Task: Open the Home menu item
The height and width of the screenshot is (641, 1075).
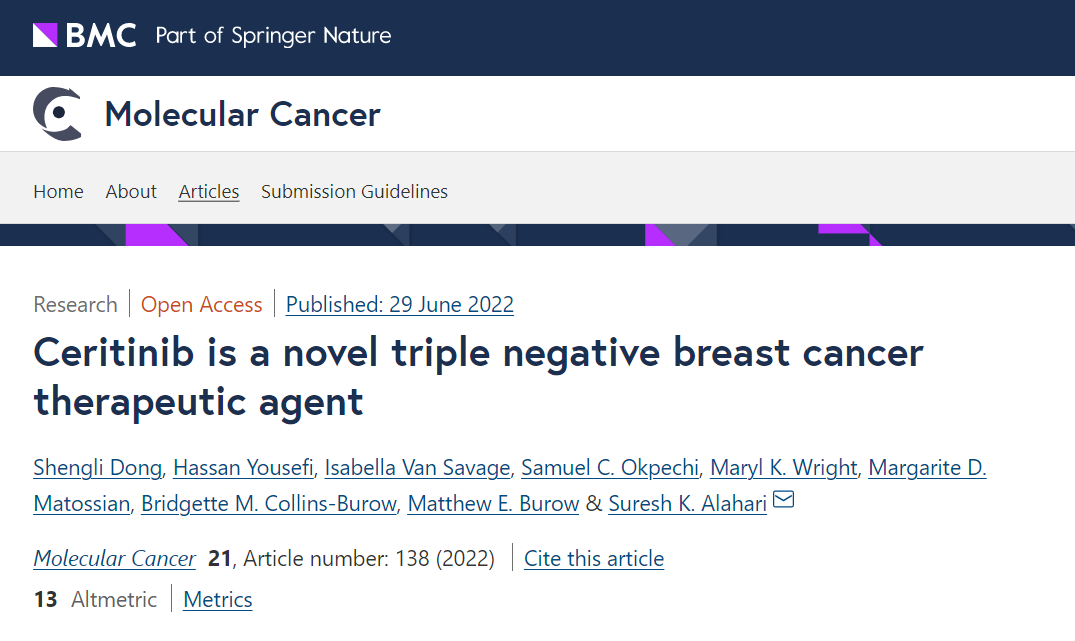Action: click(x=58, y=191)
